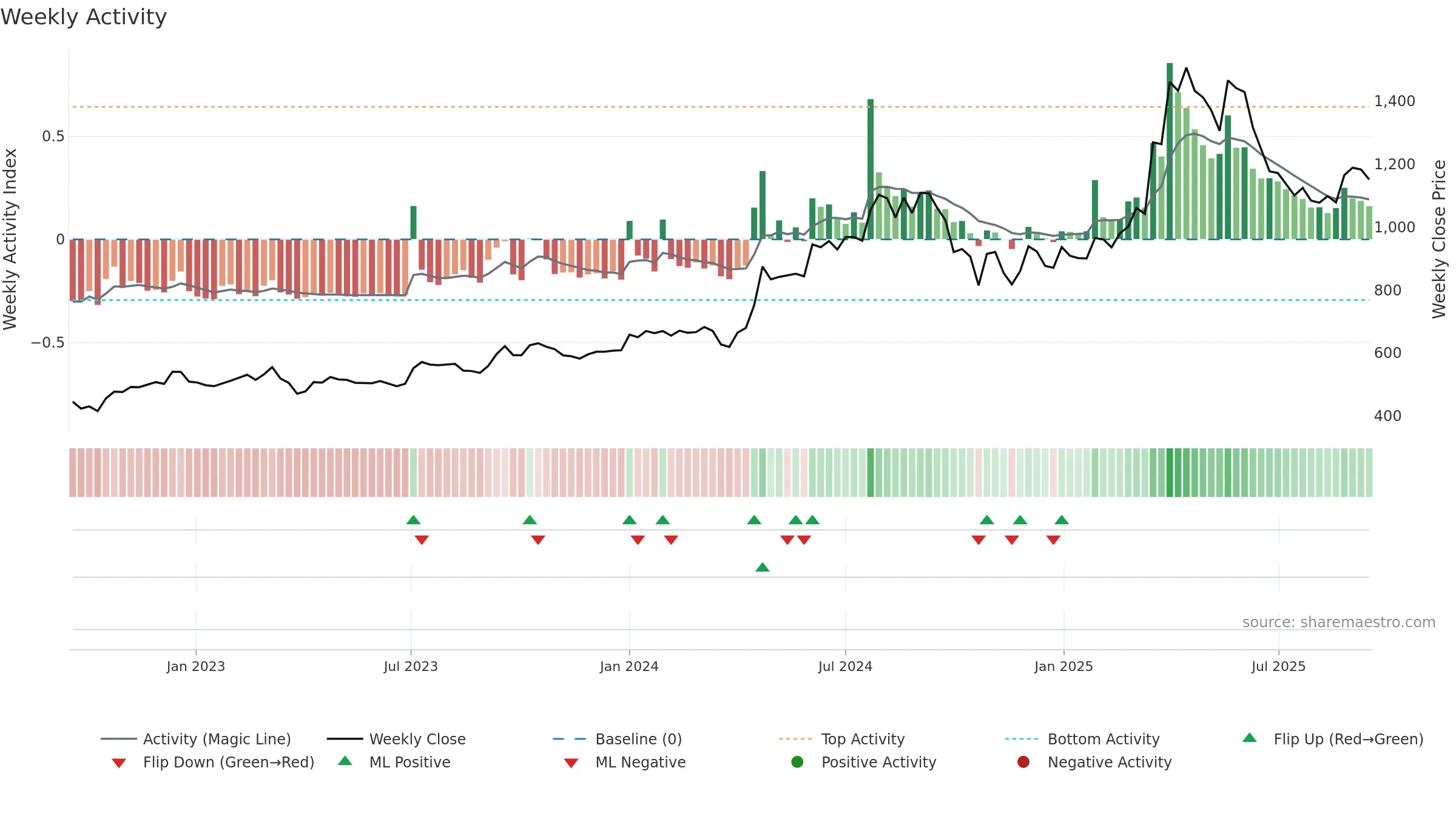
Task: Toggle Weekly Close legend entry
Action: coord(396,739)
